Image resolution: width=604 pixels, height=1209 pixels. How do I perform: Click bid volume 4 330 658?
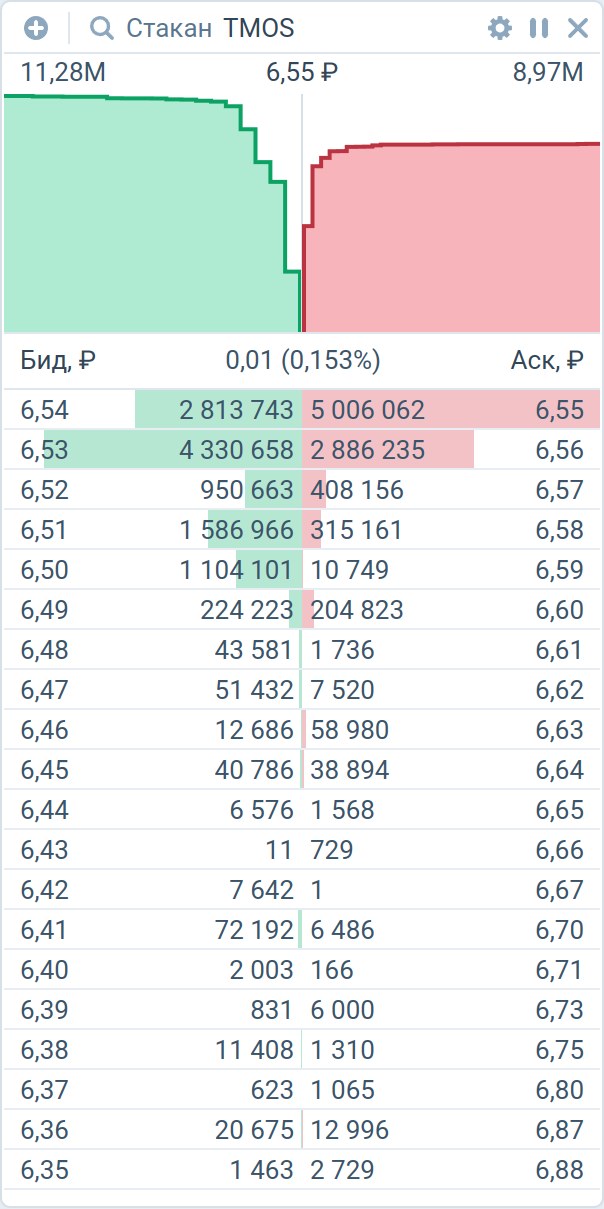tap(237, 450)
